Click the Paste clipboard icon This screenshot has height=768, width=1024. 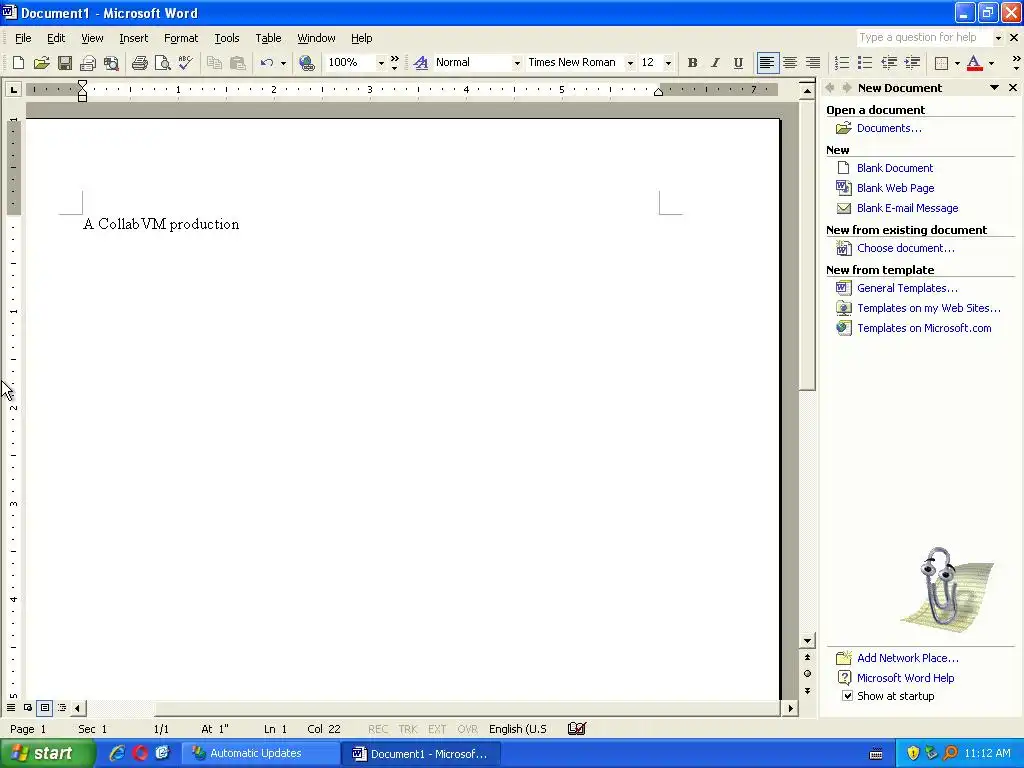pos(238,63)
